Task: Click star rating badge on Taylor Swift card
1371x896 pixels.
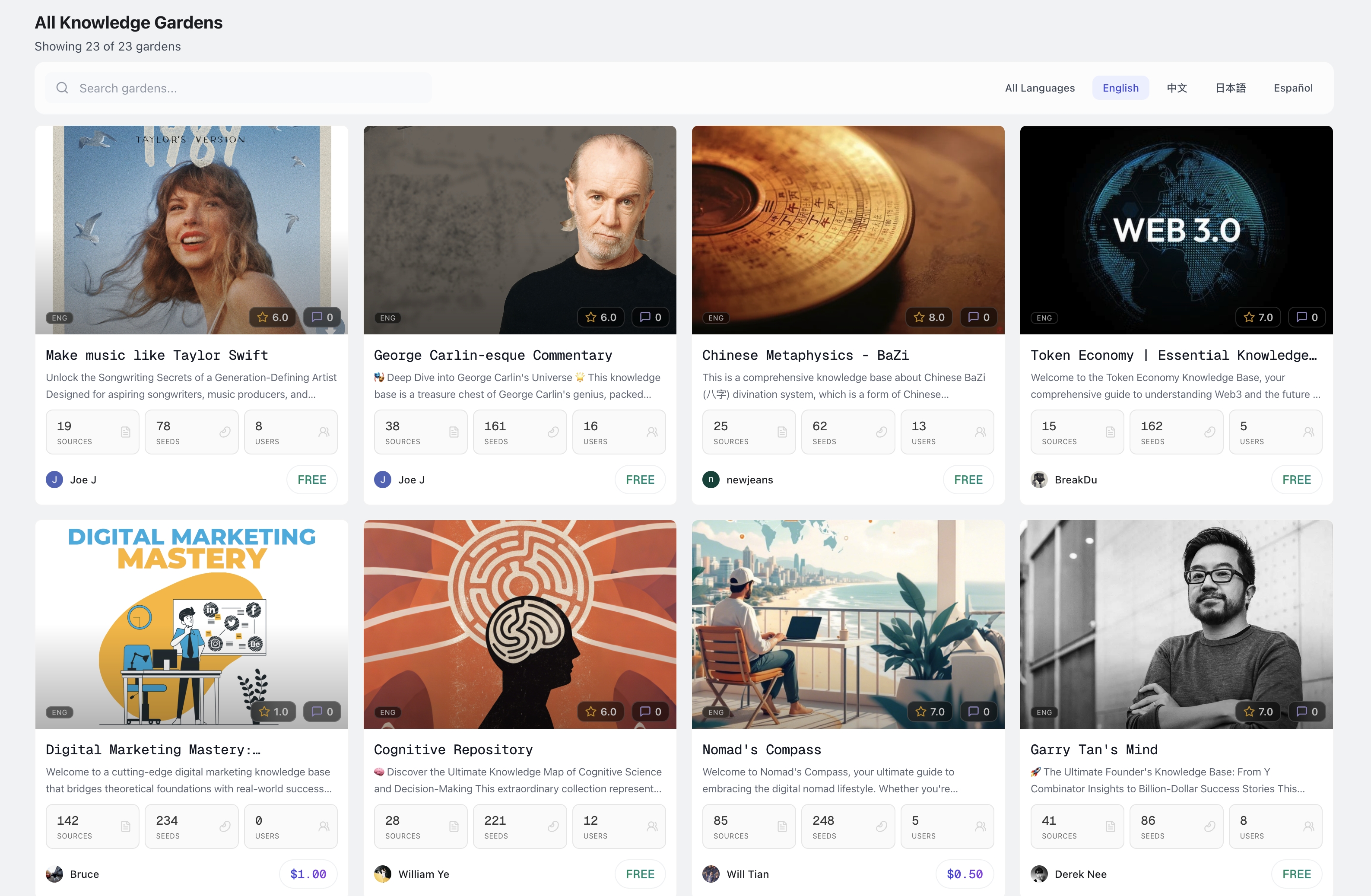Action: (x=273, y=318)
